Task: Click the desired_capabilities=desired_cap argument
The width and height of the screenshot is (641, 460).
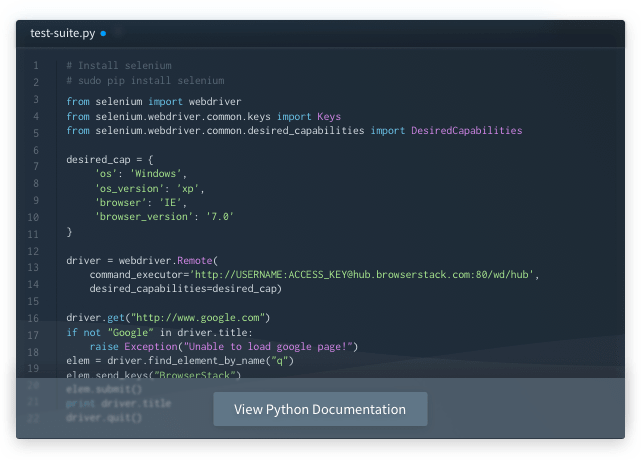Action: click(x=185, y=289)
